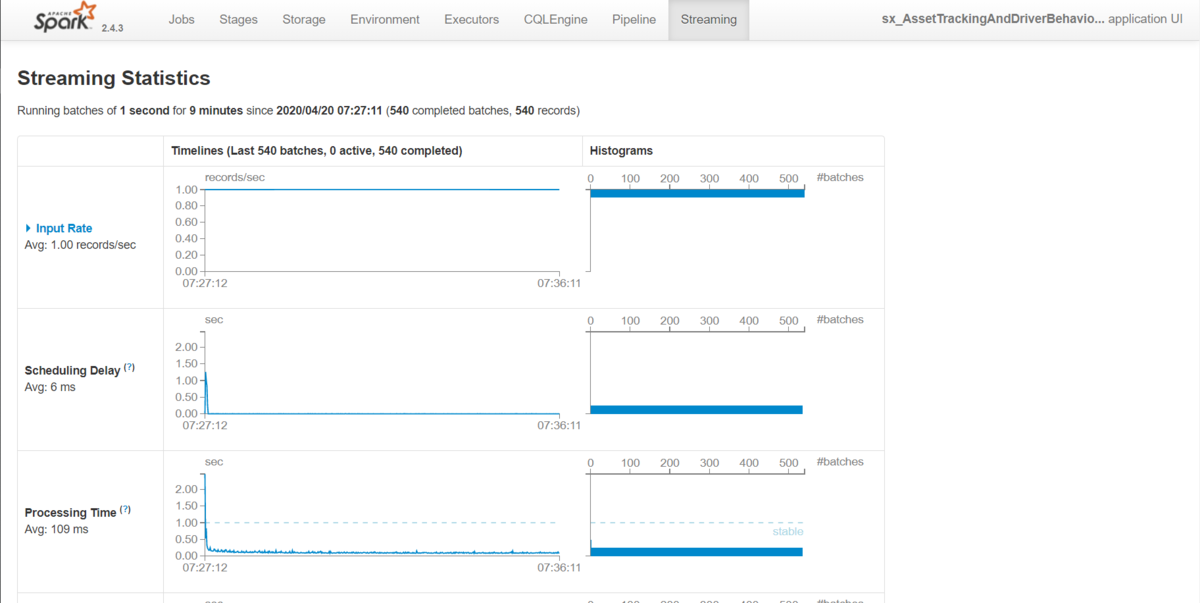
Task: Select the CQLEngine tab
Action: (556, 19)
